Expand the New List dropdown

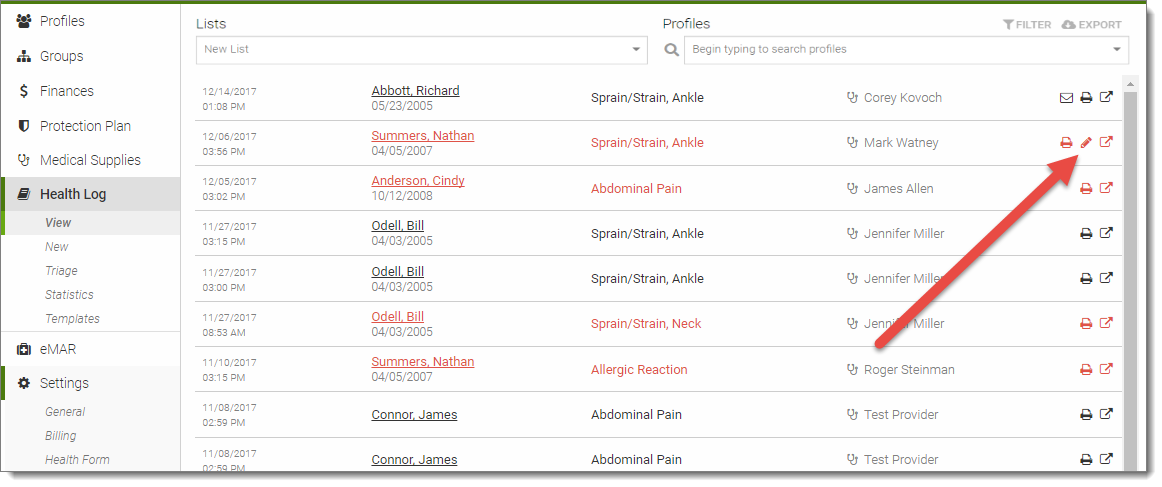click(637, 49)
